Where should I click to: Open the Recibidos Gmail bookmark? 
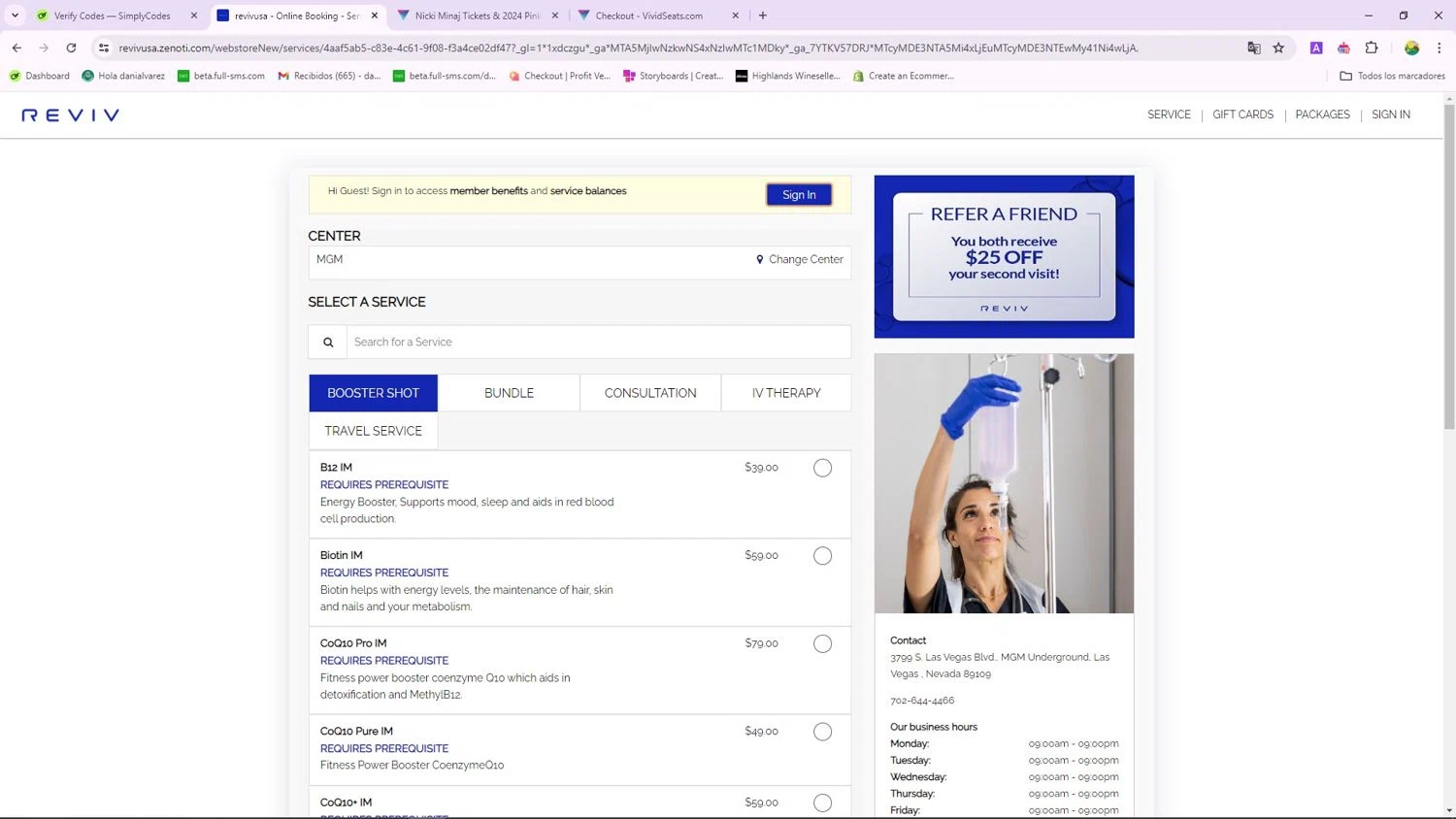click(x=329, y=76)
